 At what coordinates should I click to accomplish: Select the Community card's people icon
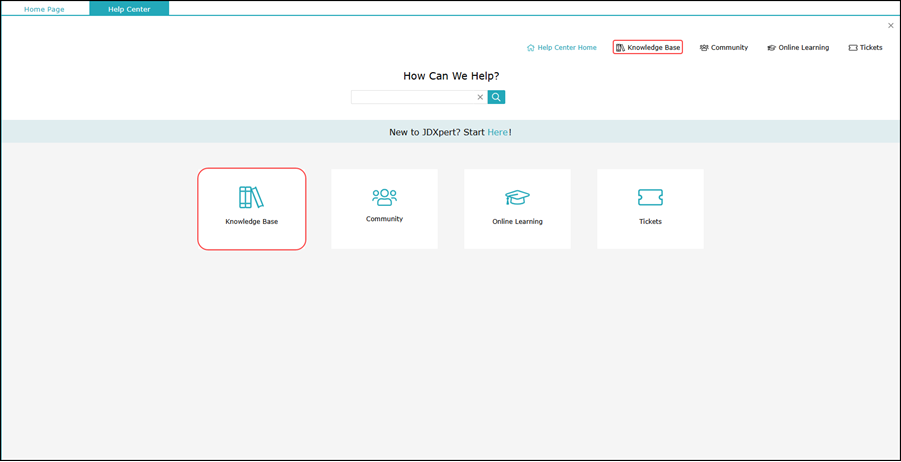coord(384,197)
